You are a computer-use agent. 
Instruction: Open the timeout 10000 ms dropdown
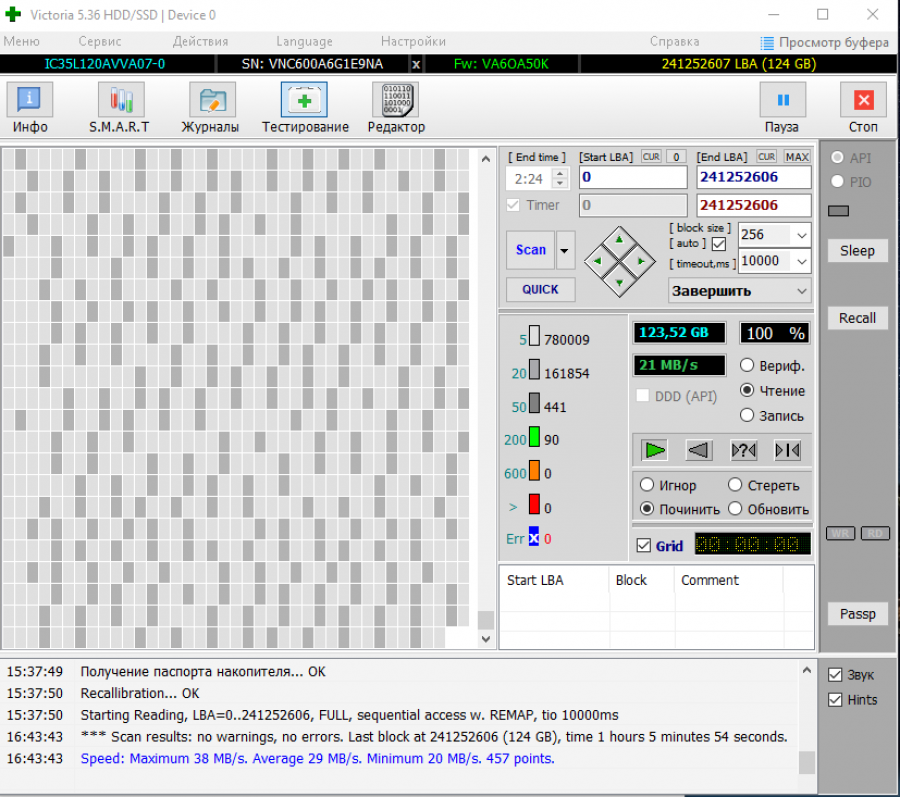(802, 261)
